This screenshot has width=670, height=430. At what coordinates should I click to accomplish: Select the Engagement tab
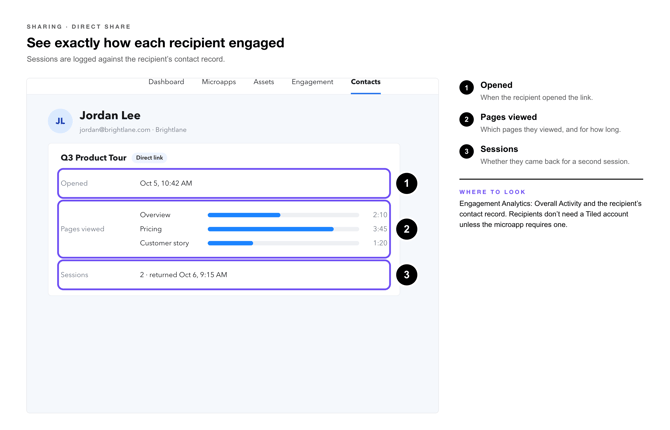(x=312, y=82)
